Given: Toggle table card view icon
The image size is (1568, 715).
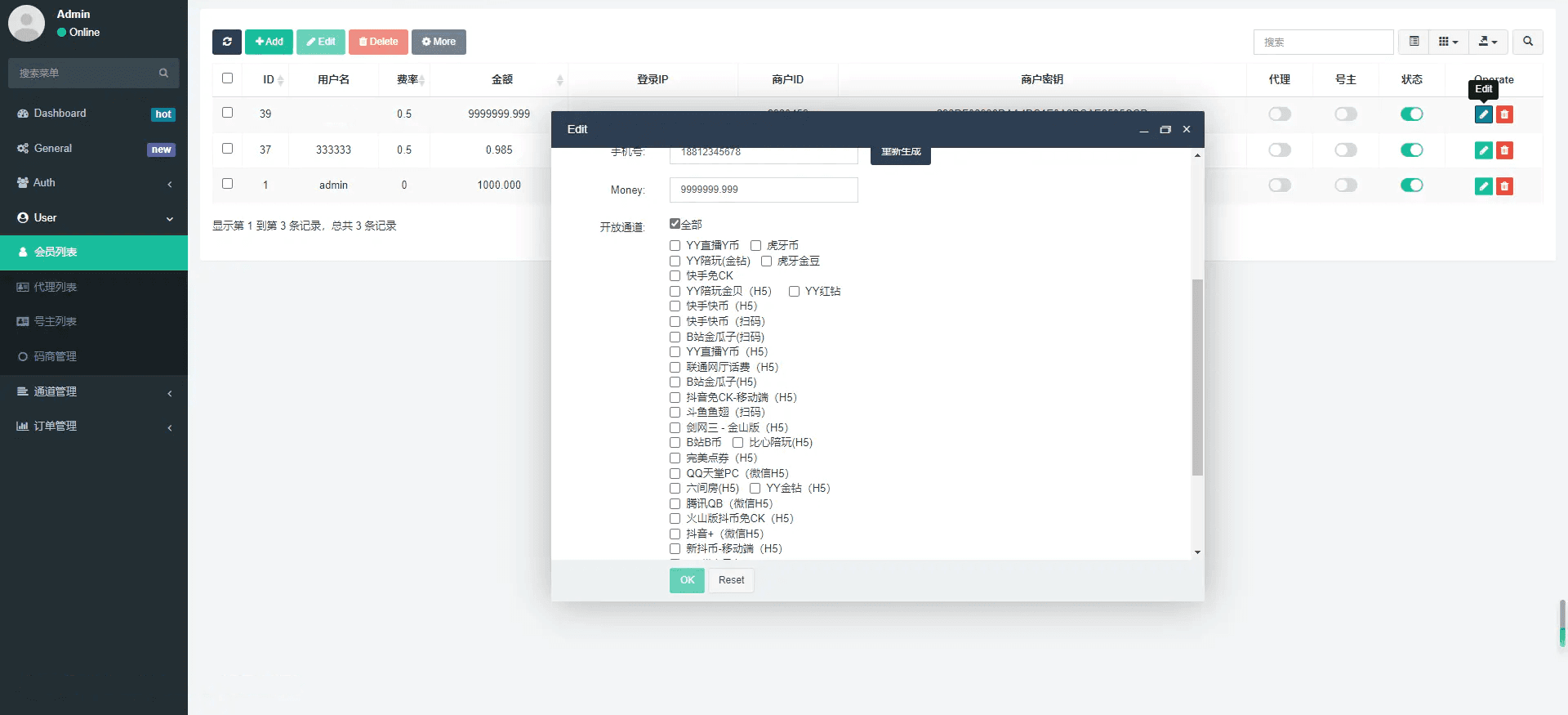Looking at the screenshot, I should (x=1414, y=42).
